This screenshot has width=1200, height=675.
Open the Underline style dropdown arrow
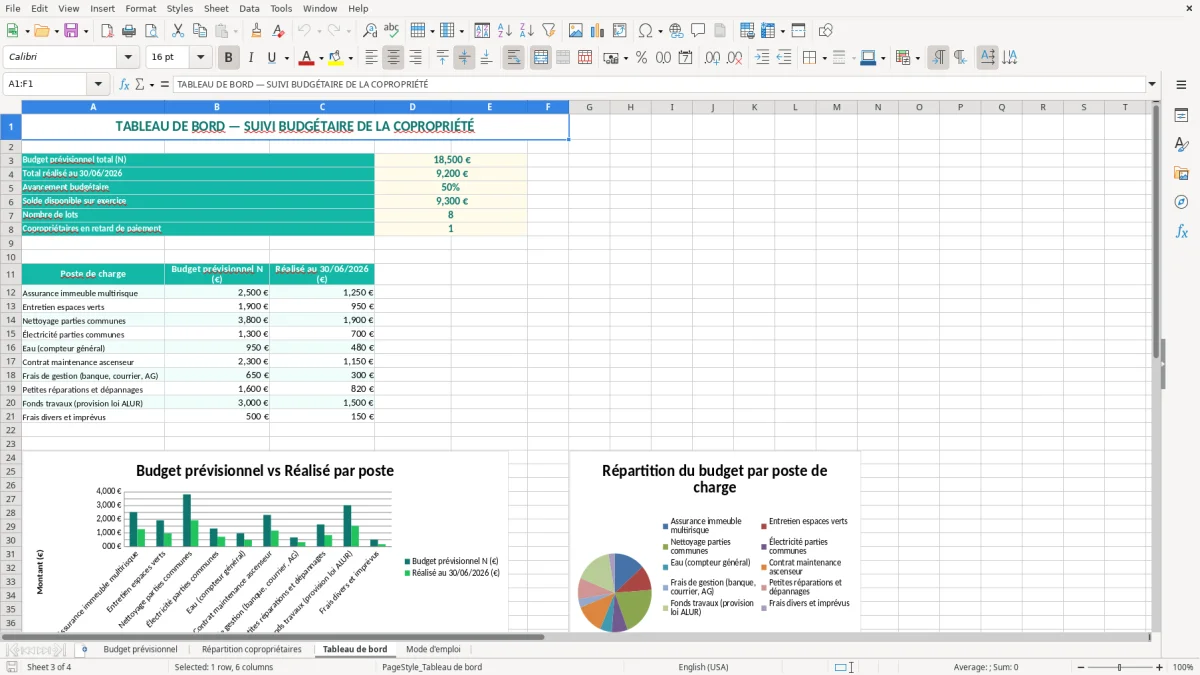click(x=287, y=58)
